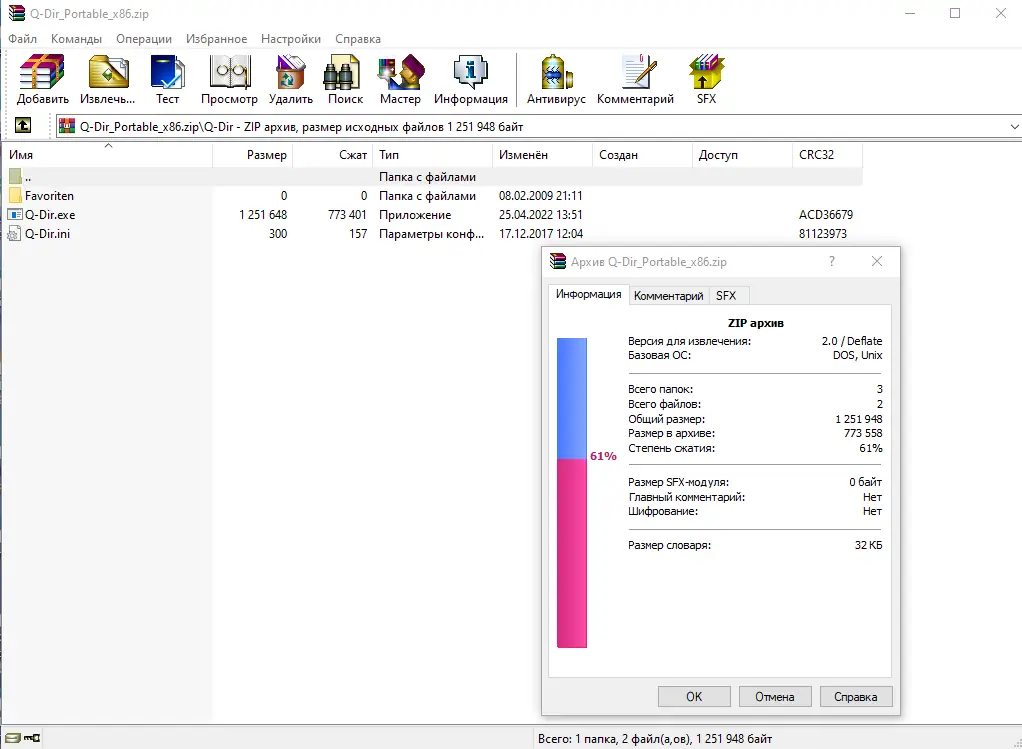This screenshot has width=1022, height=749.
Task: Expand the address bar dropdown arrow
Action: [x=1014, y=126]
